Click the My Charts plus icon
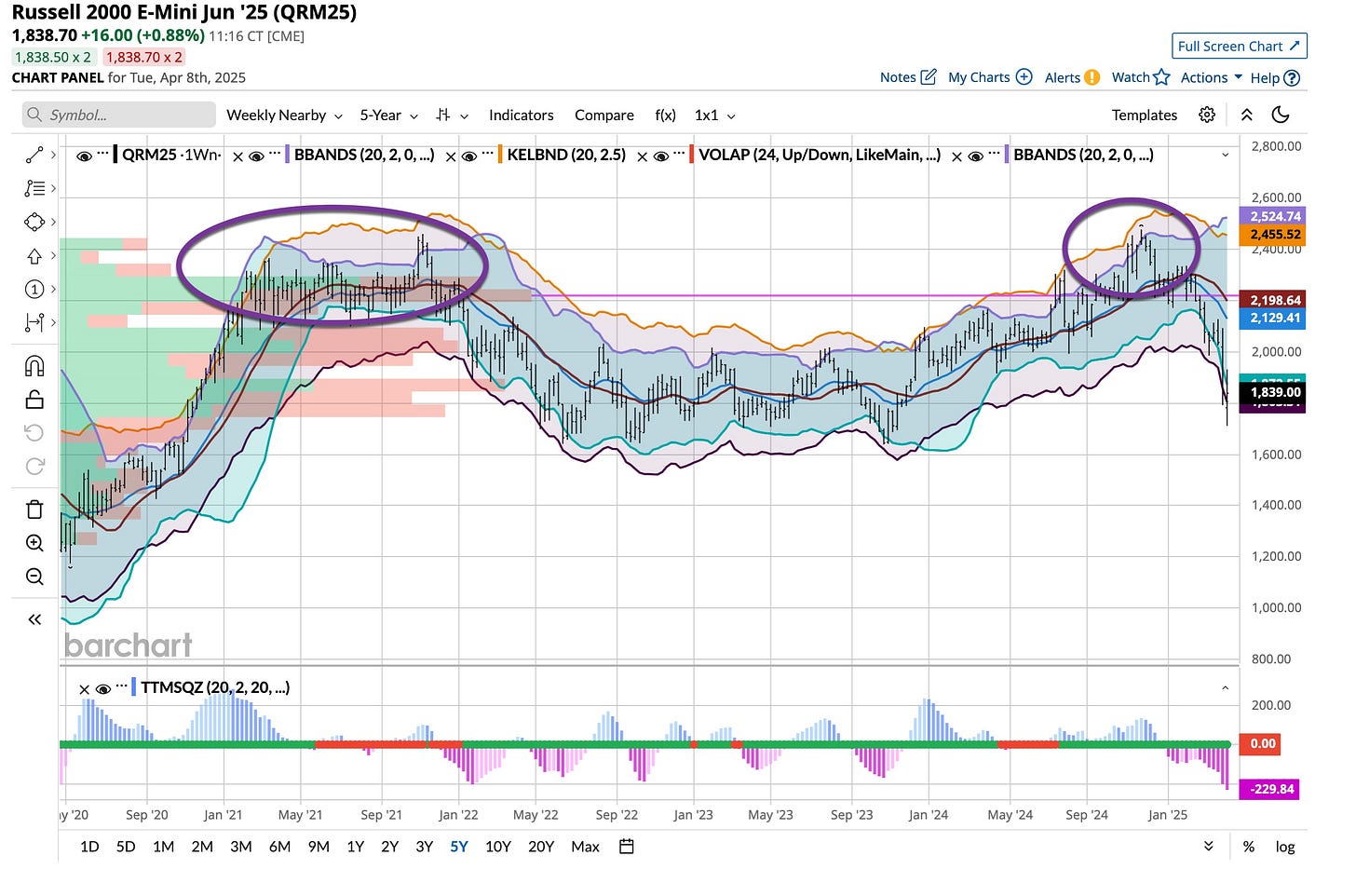 pyautogui.click(x=1024, y=77)
